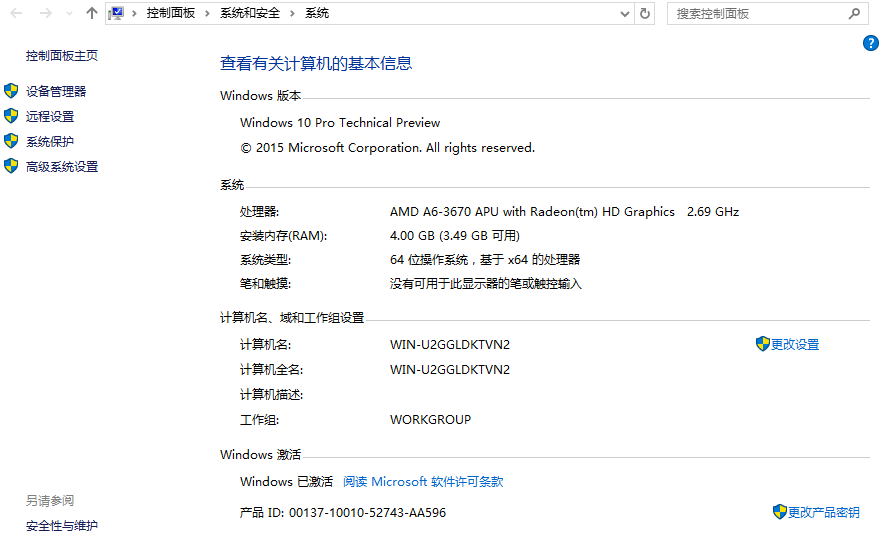Click shield icon beside 远程设置

(x=11, y=116)
